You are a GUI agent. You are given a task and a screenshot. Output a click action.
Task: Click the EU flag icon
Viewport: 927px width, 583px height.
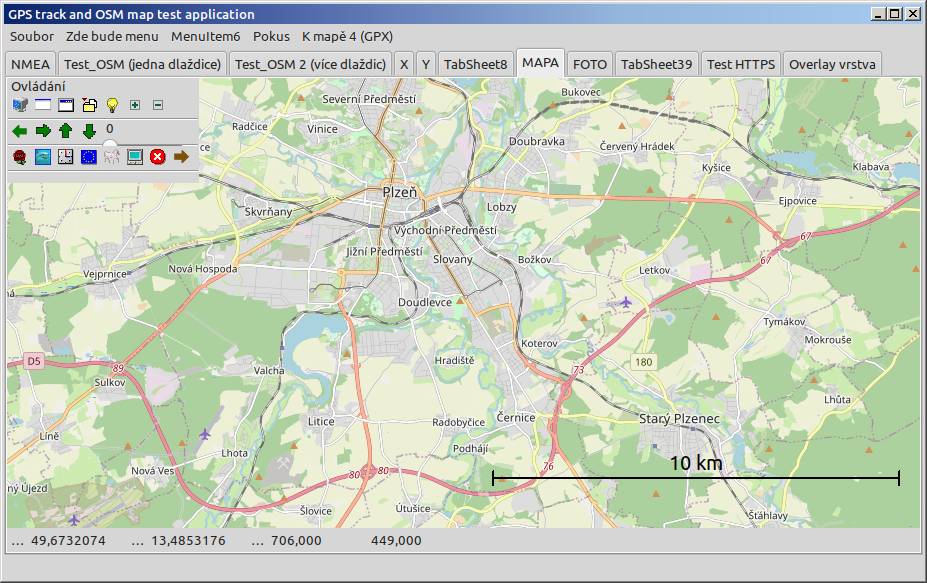89,157
